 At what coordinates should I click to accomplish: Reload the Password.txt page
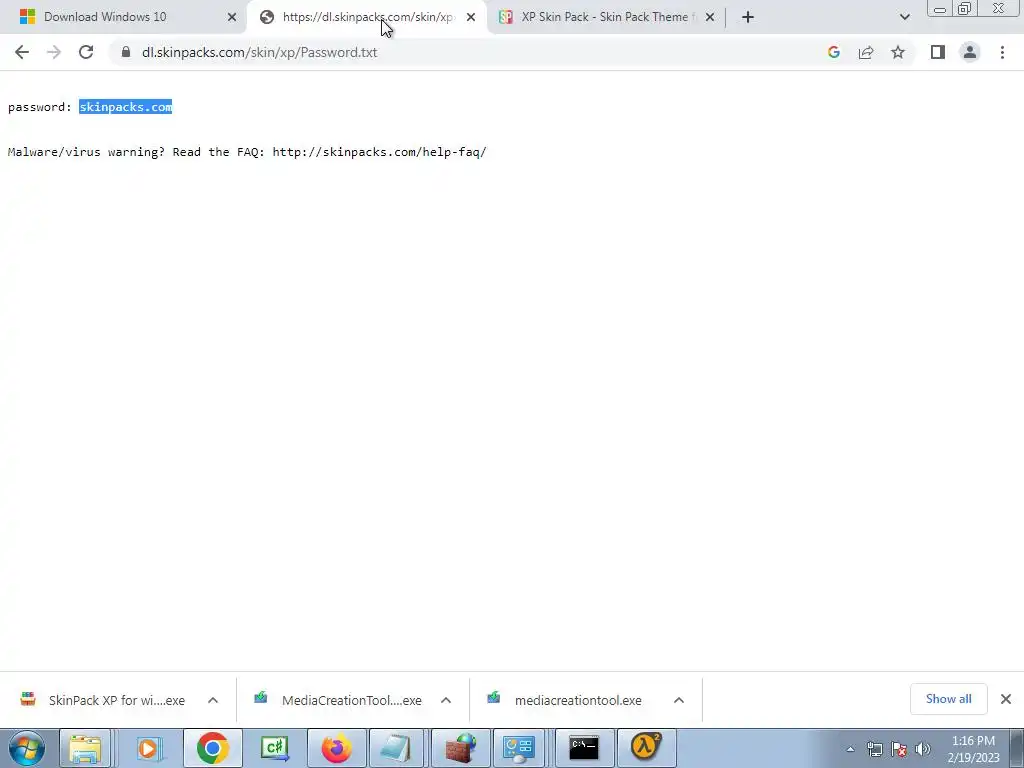(86, 52)
